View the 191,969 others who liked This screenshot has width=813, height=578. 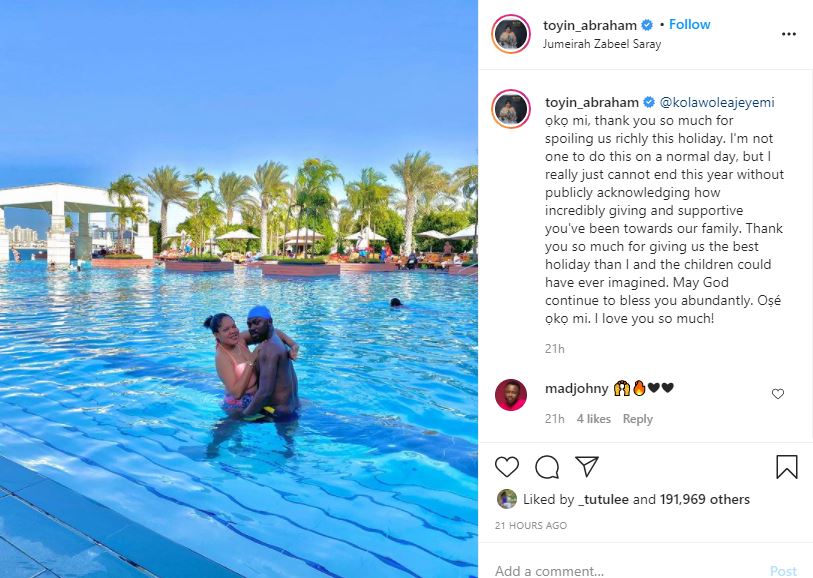705,499
